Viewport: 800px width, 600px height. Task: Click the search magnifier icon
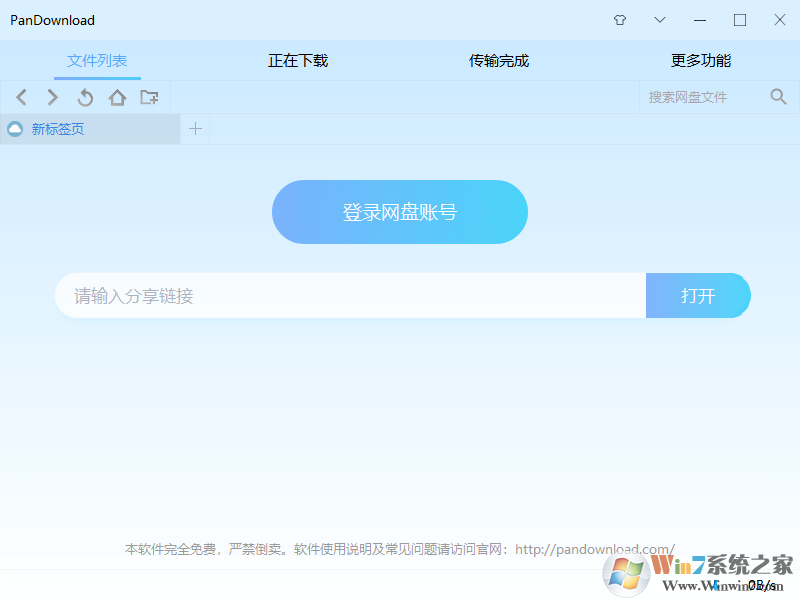point(779,97)
